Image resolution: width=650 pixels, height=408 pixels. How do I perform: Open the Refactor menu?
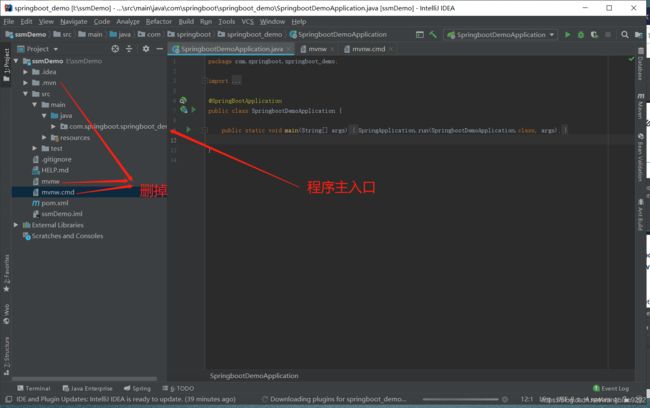point(158,22)
